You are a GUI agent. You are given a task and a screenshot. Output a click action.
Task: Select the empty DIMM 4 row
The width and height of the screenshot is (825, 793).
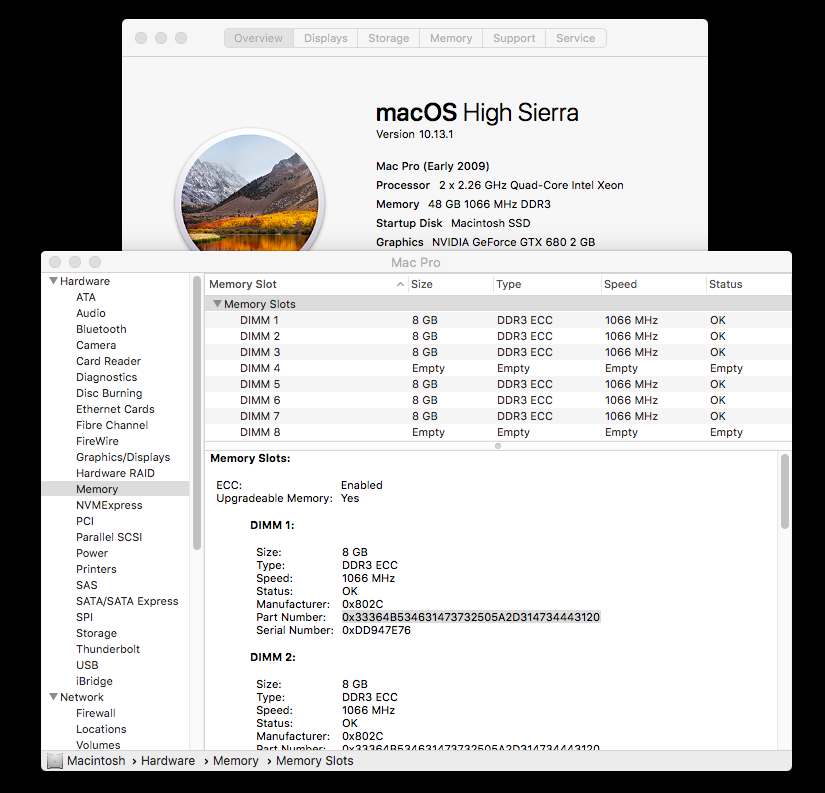[498, 368]
